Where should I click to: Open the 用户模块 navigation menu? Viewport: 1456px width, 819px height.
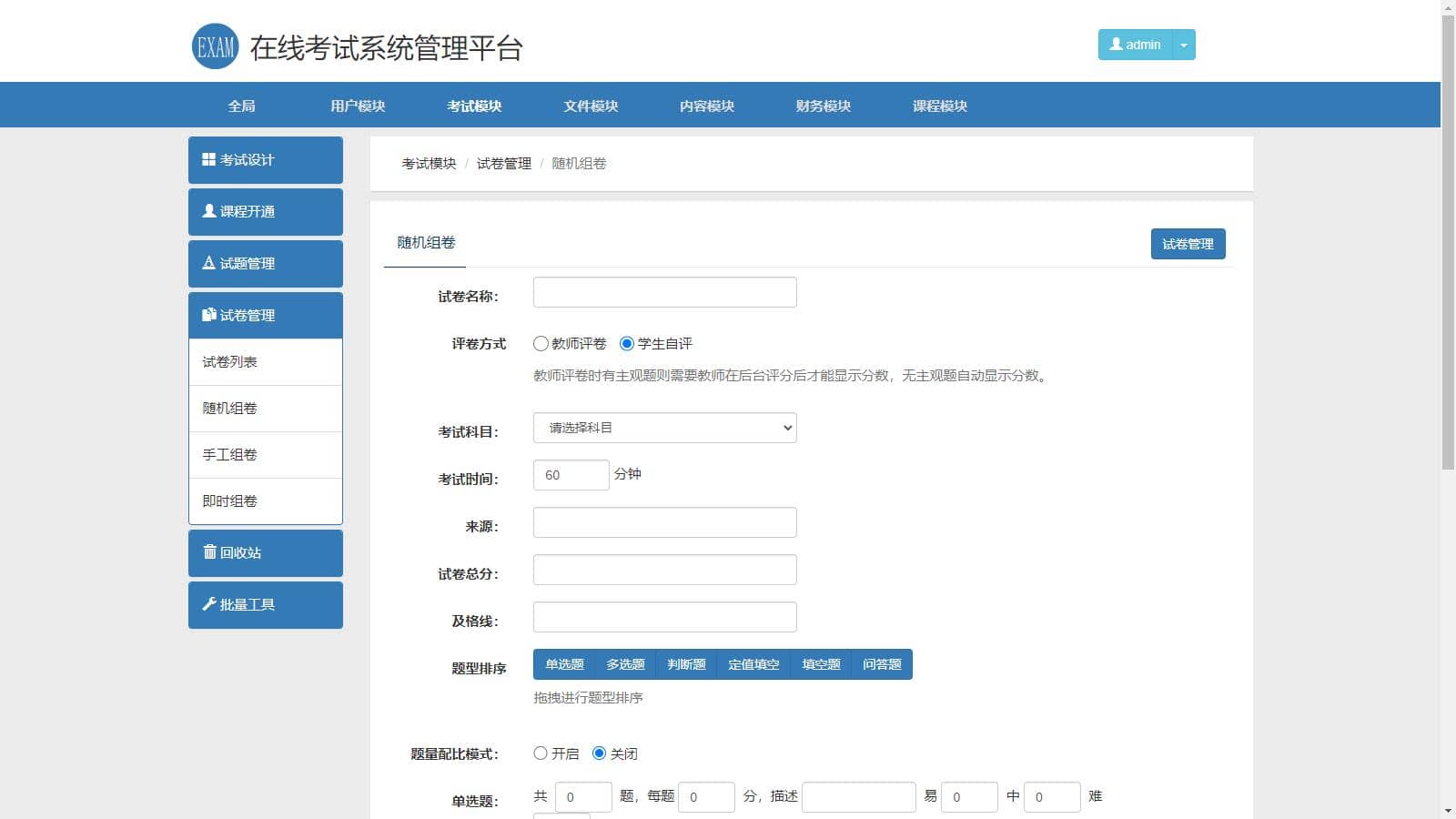pos(358,106)
